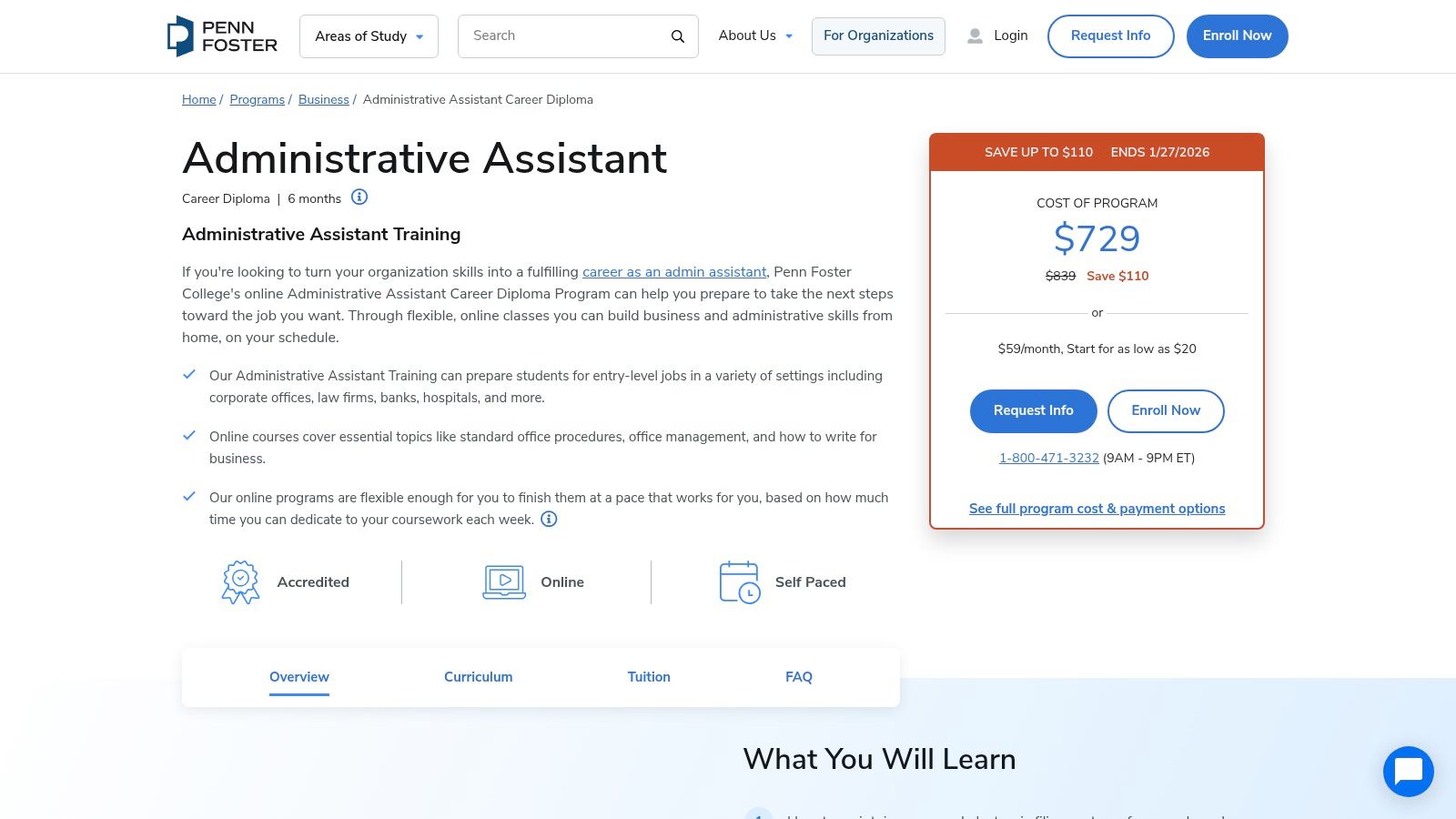Screen dimensions: 1456x819
Task: Click the Save $110 text
Action: [x=1117, y=276]
